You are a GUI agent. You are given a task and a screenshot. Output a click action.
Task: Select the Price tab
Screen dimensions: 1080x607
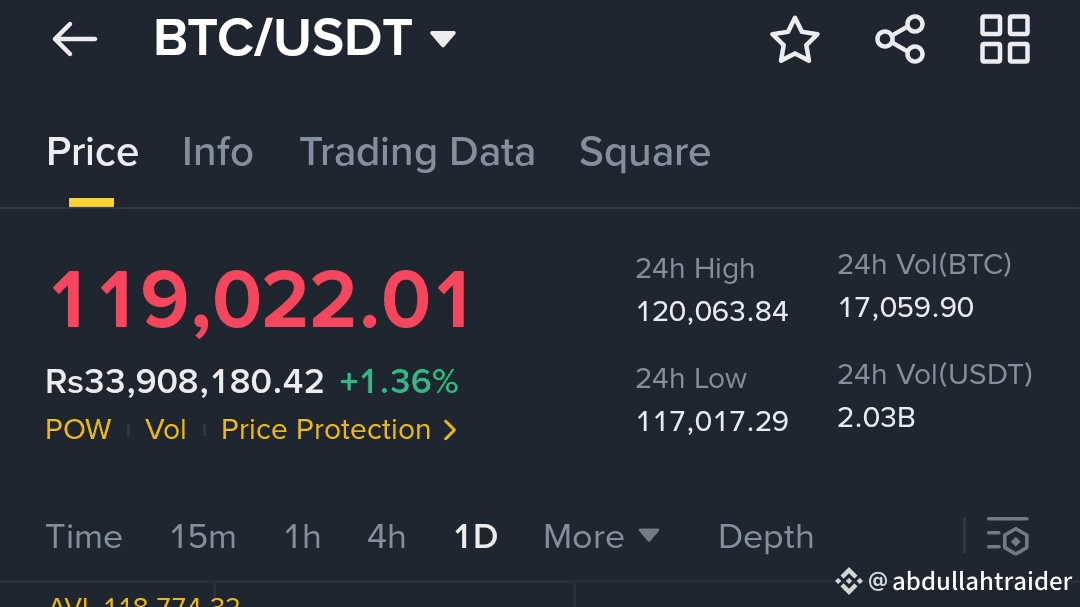(x=92, y=152)
